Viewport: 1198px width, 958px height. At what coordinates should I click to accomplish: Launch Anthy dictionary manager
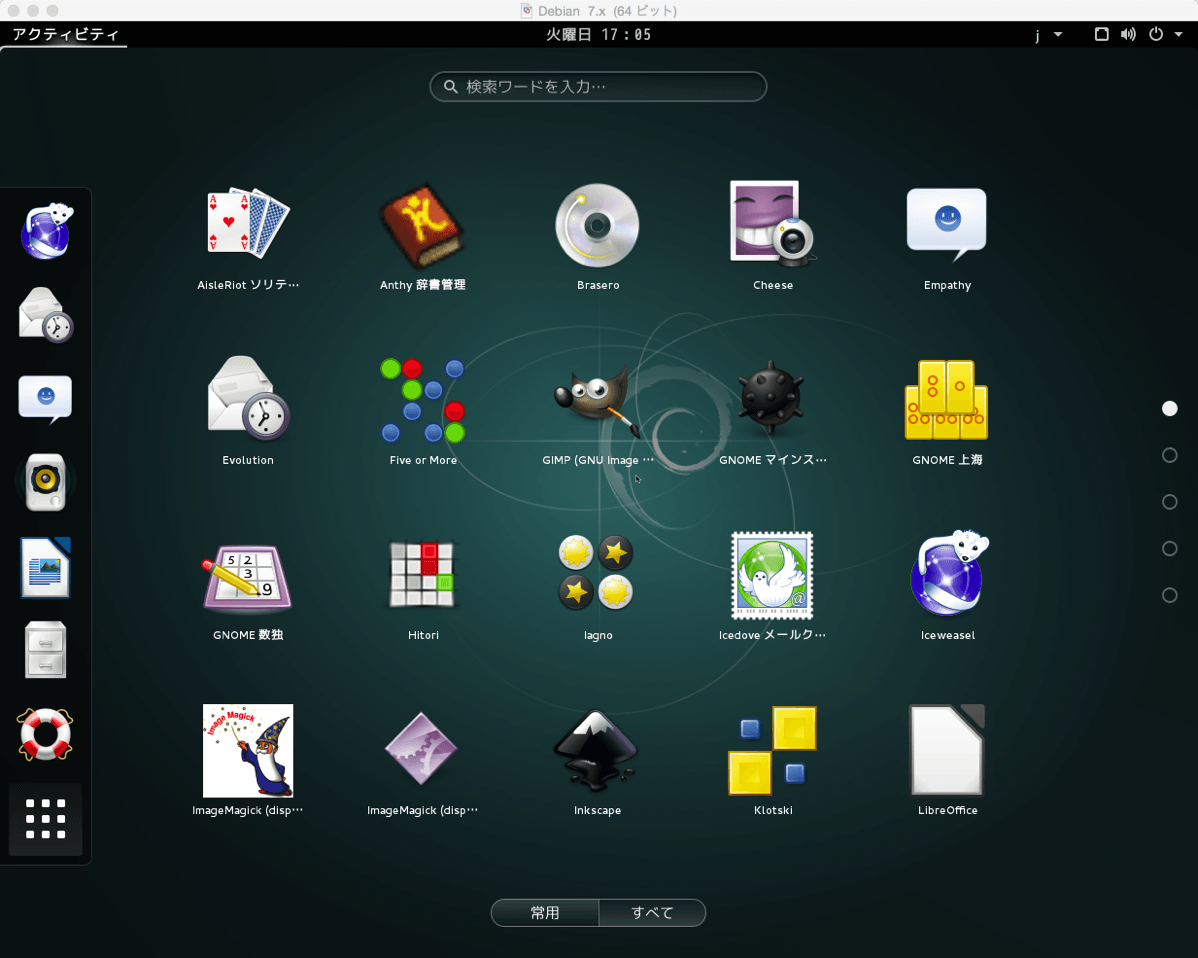(x=423, y=237)
